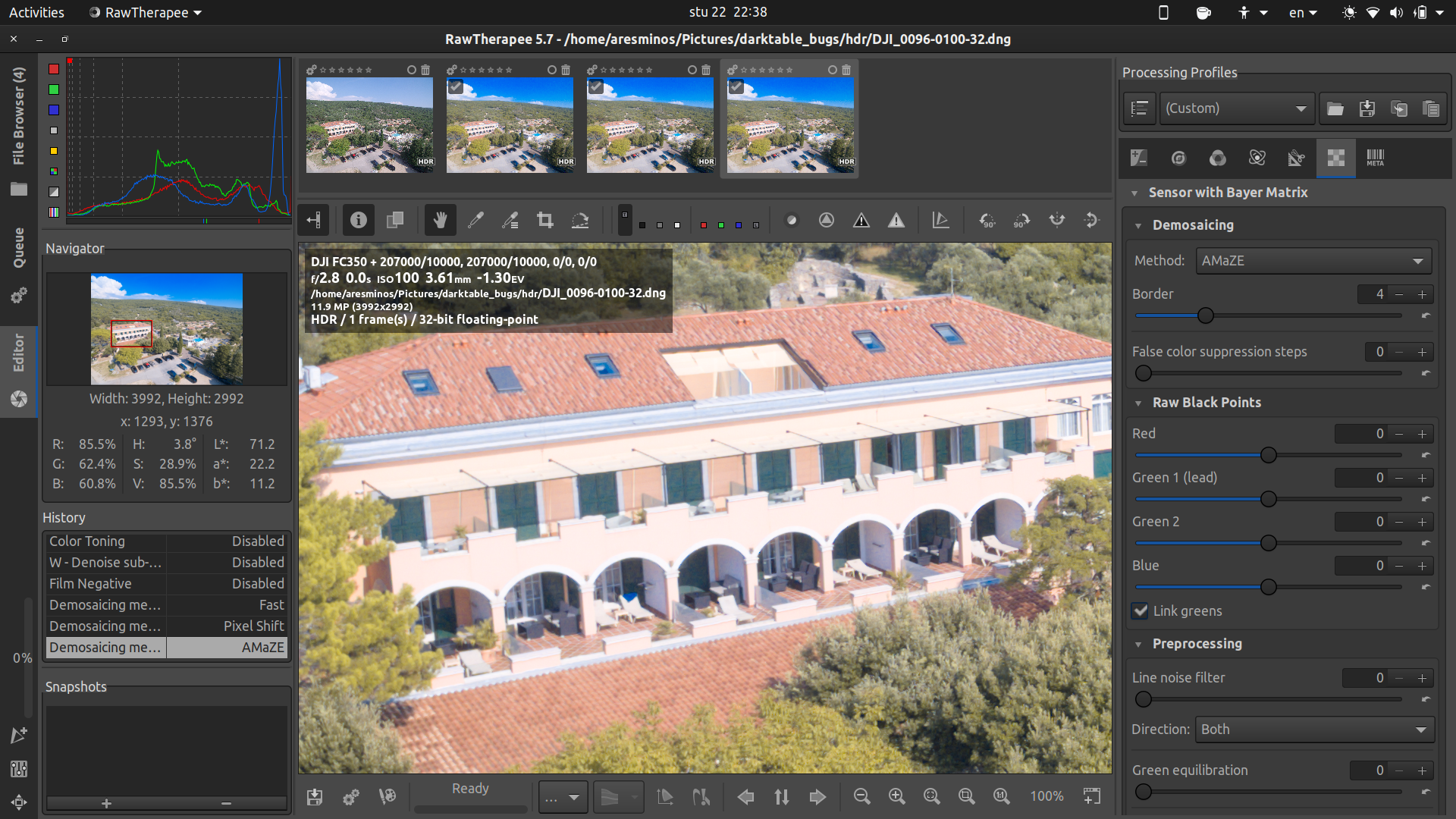Toggle selection checkmark on second filmstrip thumbnail
Viewport: 1456px width, 819px height.
[455, 86]
